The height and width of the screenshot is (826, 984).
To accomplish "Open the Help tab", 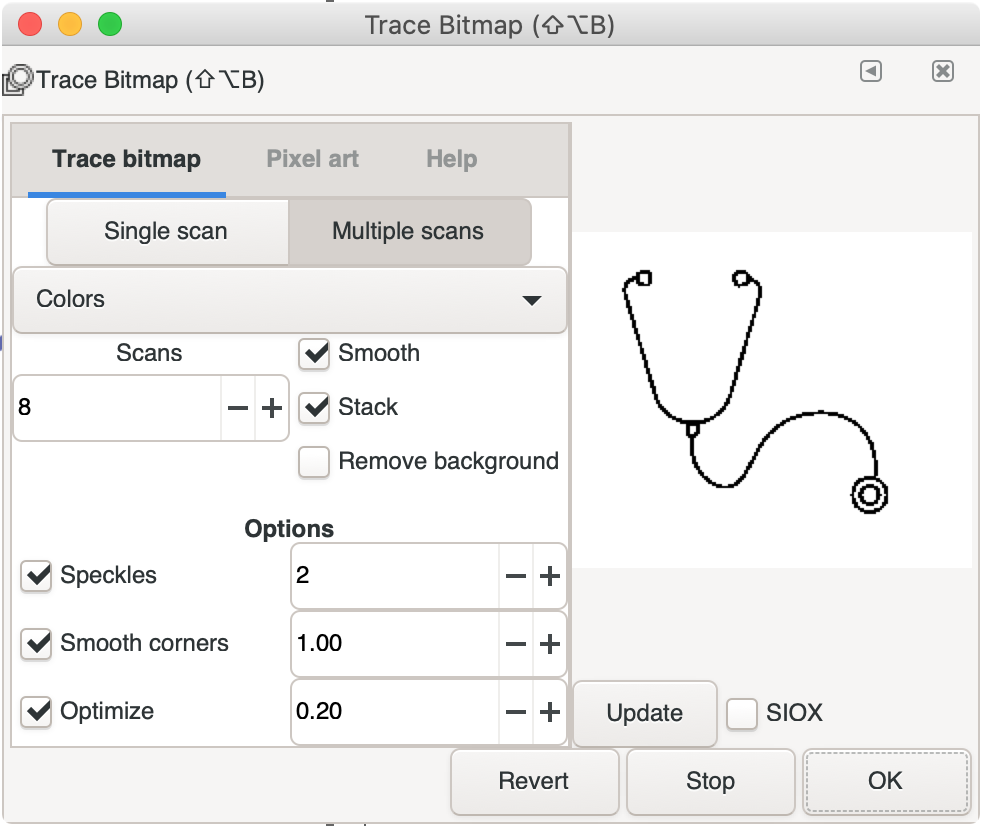I will [452, 159].
